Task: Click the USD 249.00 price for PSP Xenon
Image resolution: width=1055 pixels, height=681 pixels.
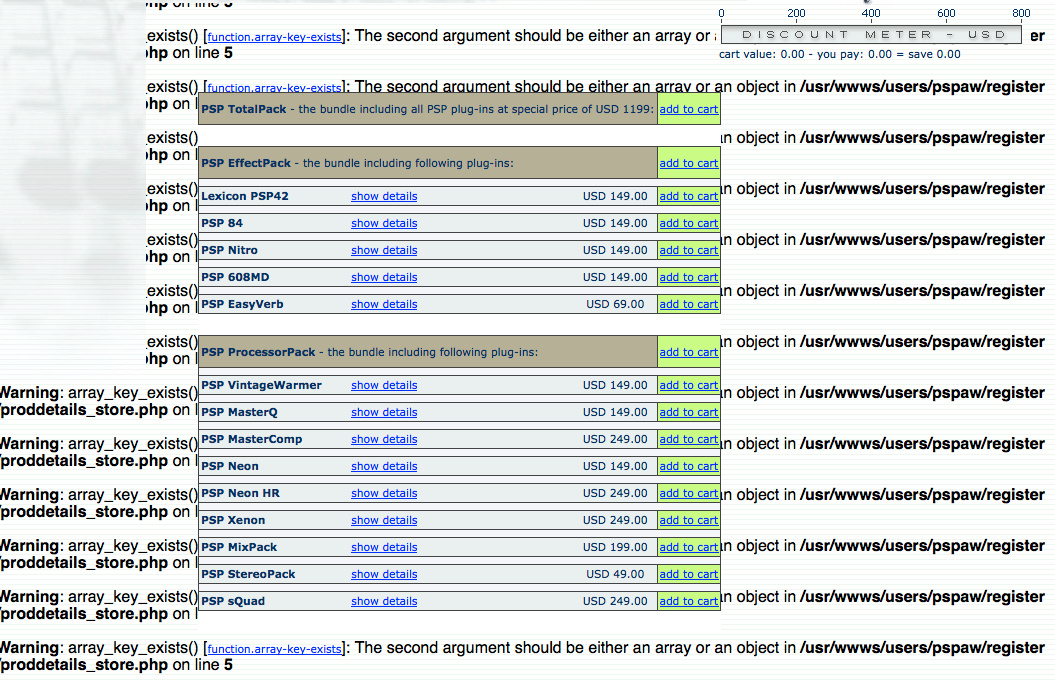Action: click(615, 519)
